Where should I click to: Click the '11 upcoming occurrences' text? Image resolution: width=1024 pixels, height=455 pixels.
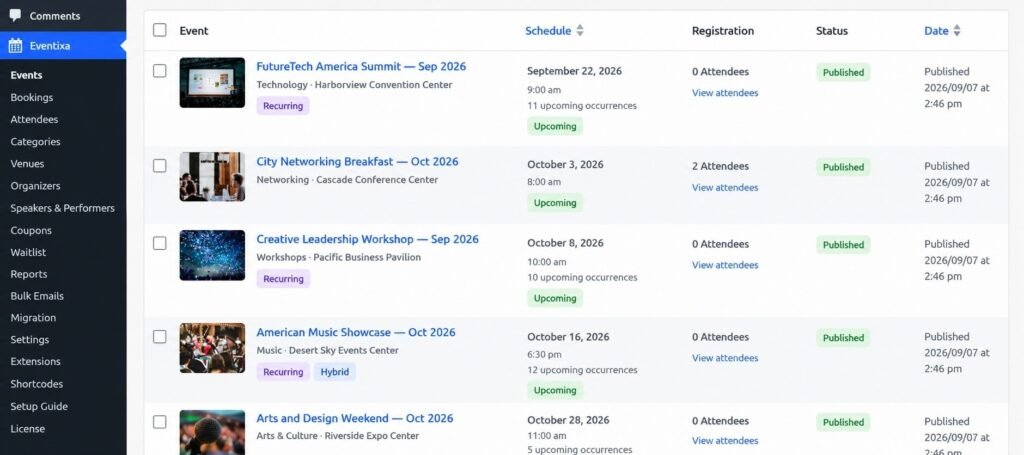click(582, 106)
